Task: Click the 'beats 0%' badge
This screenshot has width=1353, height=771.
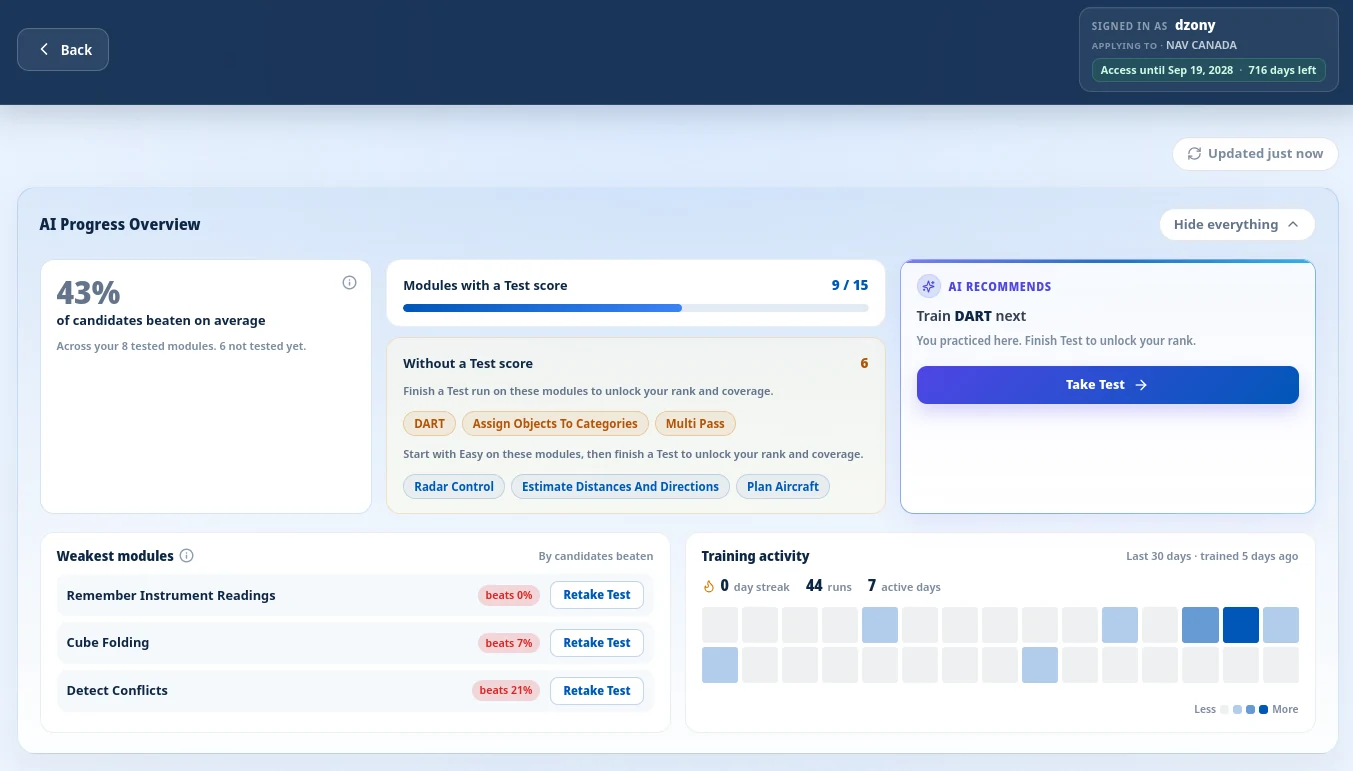Action: click(509, 595)
